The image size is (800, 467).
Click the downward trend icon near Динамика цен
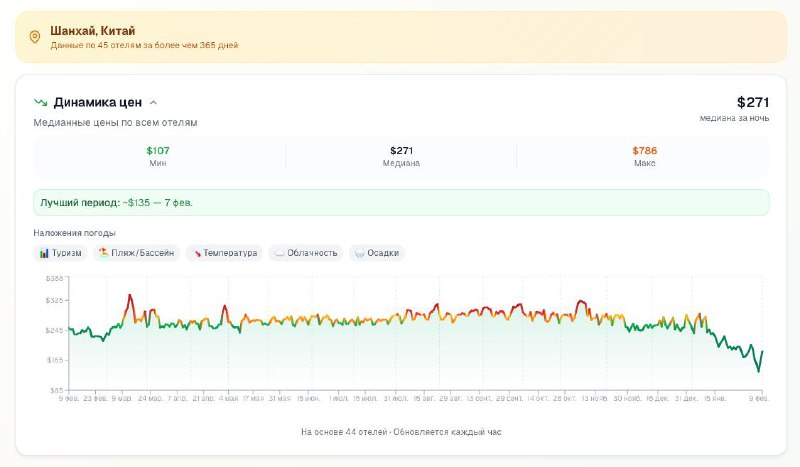click(x=41, y=102)
